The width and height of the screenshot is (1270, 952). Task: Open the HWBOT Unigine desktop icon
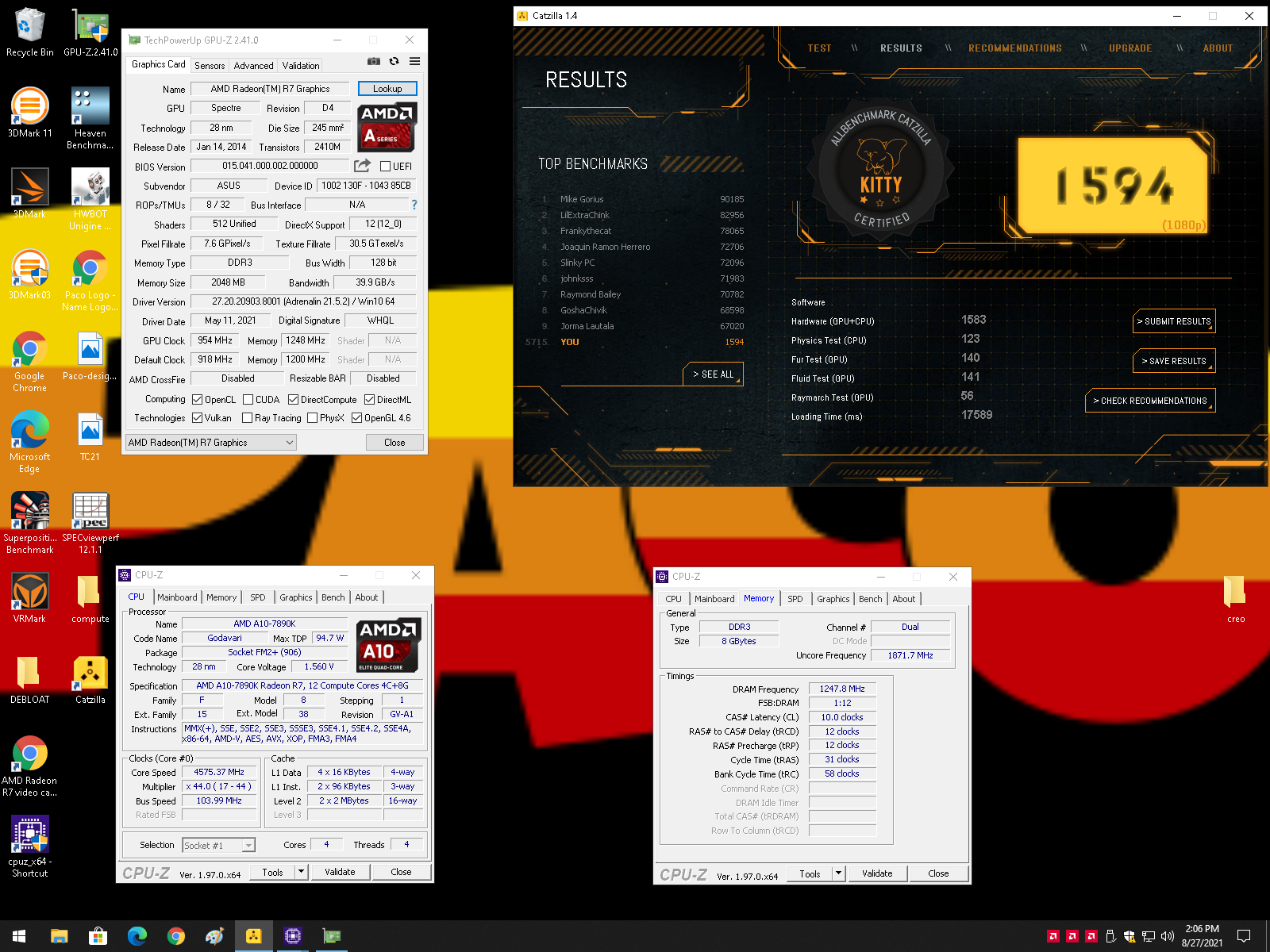pos(90,199)
